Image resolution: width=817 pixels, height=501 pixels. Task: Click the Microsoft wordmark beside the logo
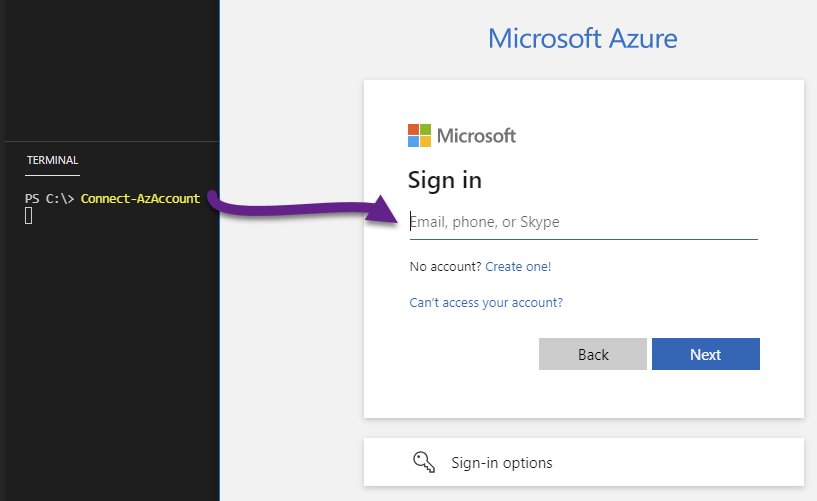476,136
